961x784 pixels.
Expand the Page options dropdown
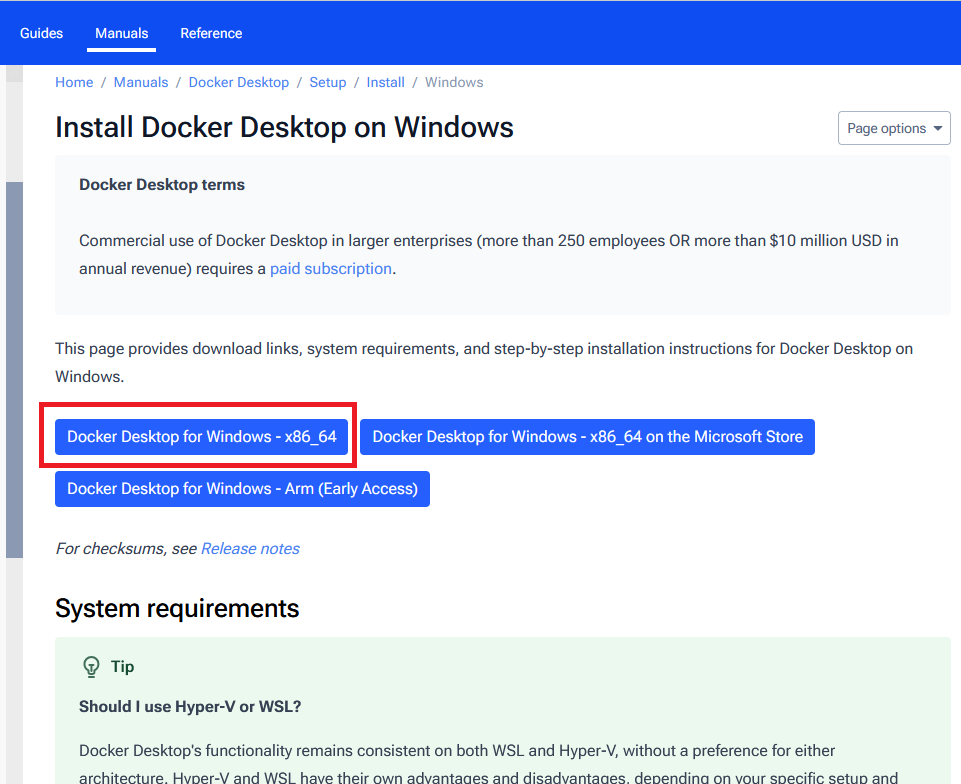coord(894,128)
